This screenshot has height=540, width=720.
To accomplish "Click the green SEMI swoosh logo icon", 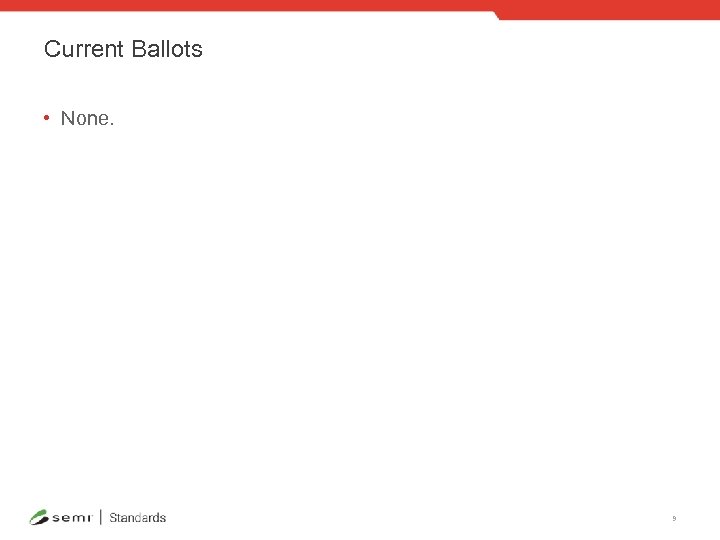I will pos(39,517).
